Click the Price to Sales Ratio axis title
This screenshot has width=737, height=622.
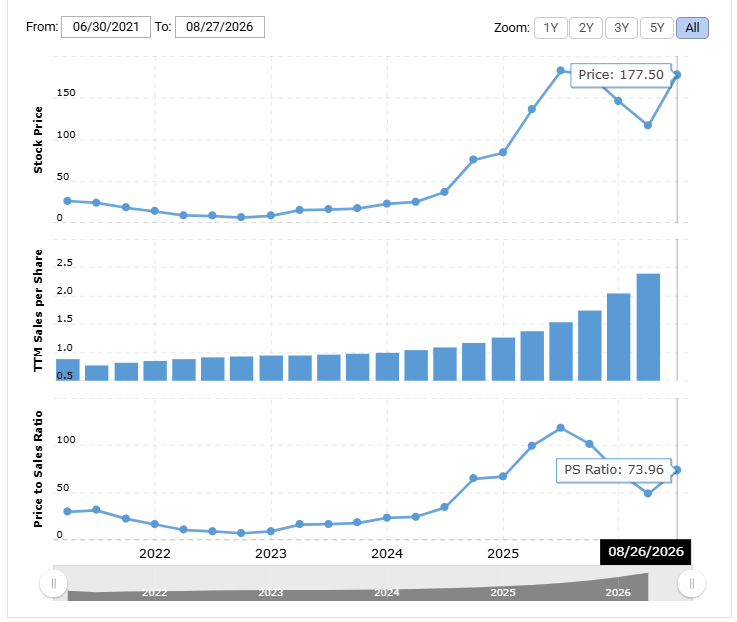38,469
